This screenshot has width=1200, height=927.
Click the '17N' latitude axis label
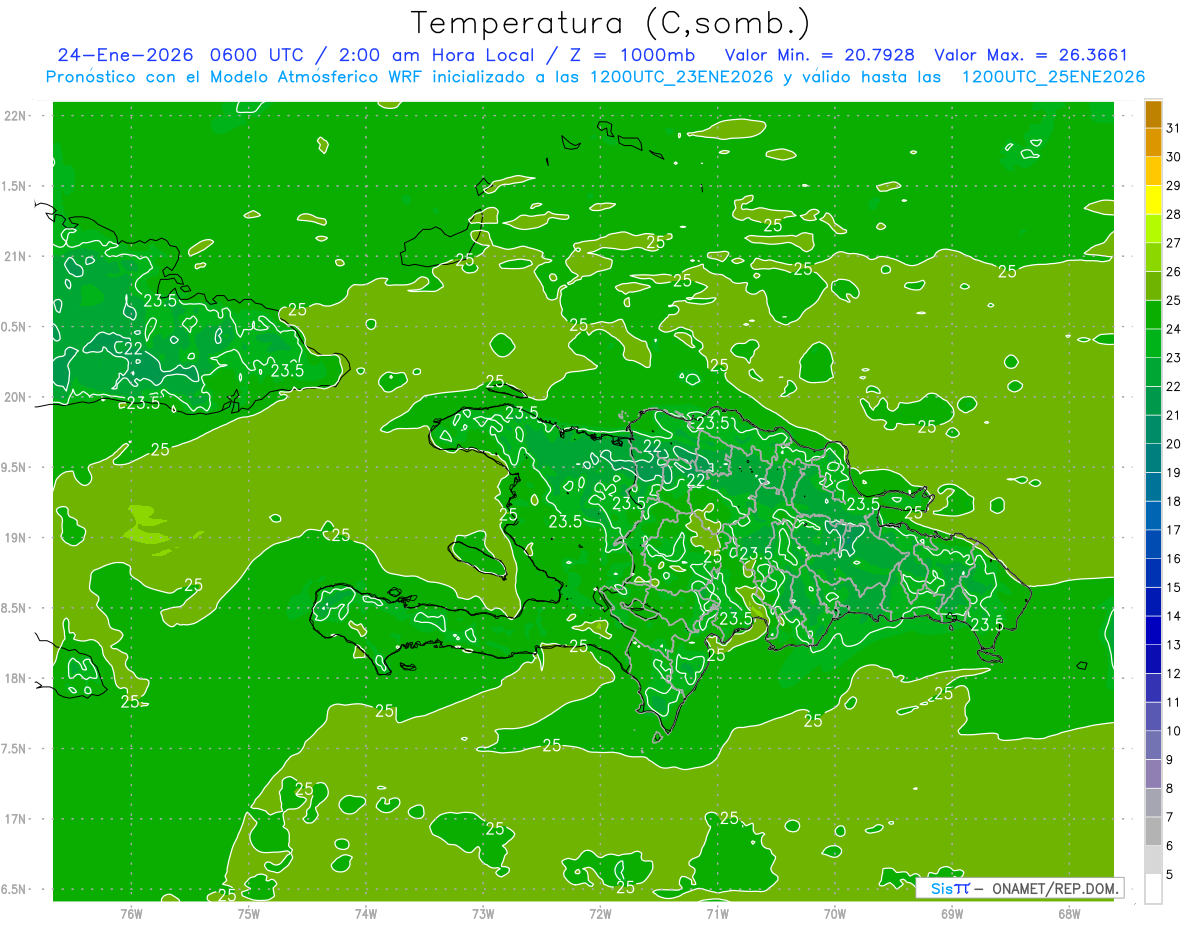[x=17, y=819]
